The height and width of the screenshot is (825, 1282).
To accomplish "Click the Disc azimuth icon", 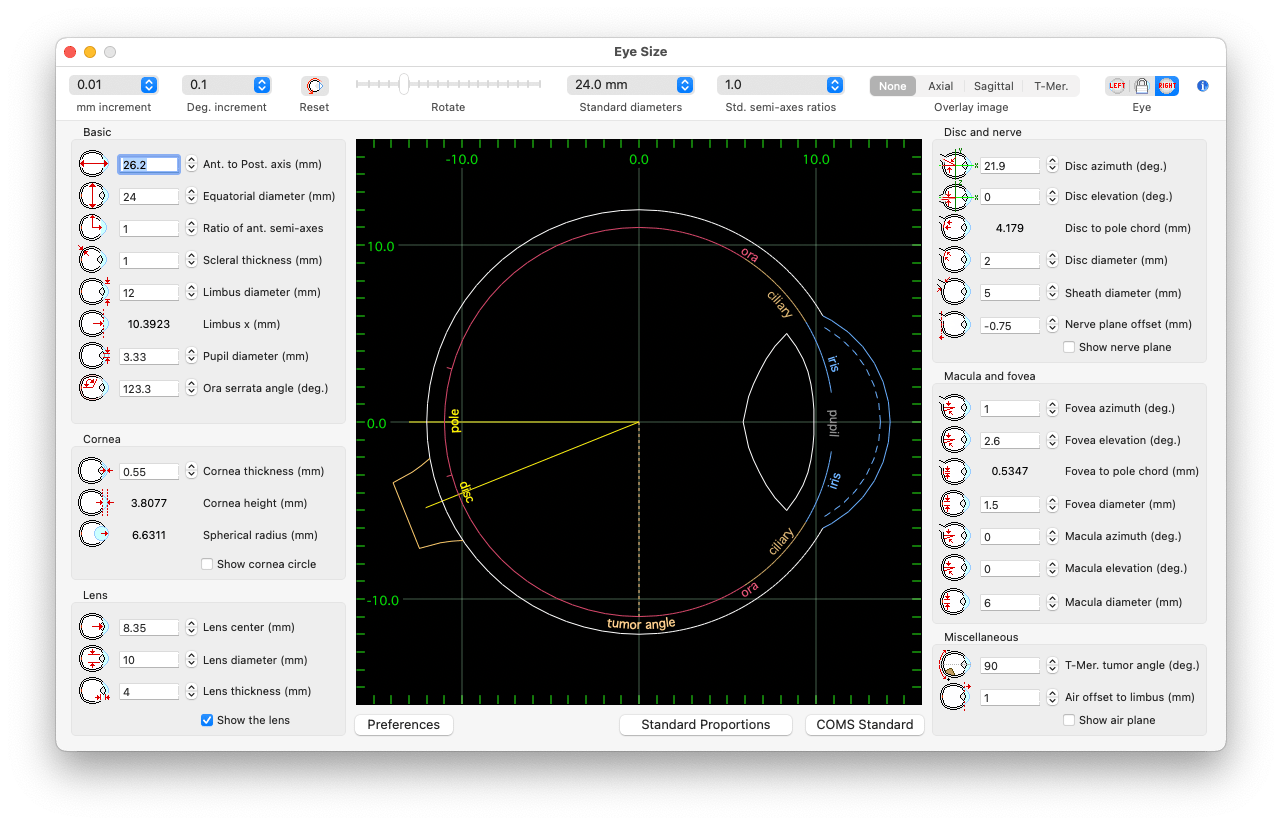I will pos(956,166).
